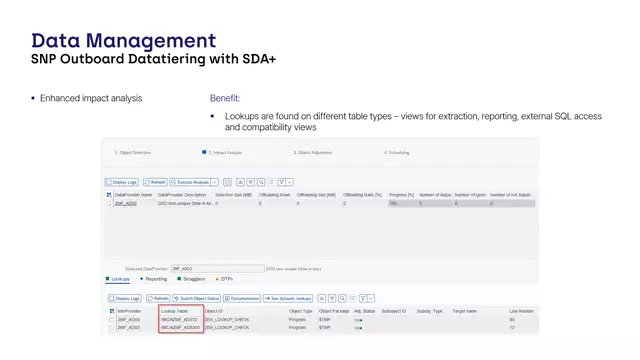Click the Selection Size [MB] column header
This screenshot has width=640, height=360.
(233, 195)
